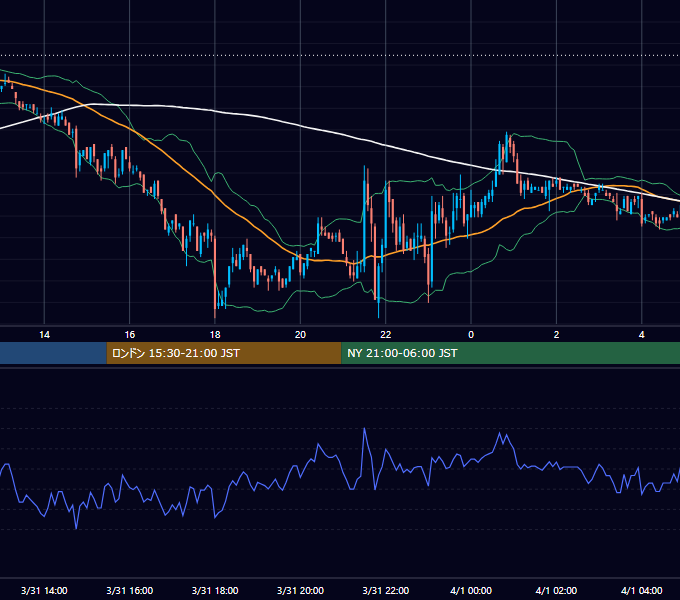Click the blue session bar left of ロンドン
This screenshot has width=680, height=600.
[x=53, y=353]
